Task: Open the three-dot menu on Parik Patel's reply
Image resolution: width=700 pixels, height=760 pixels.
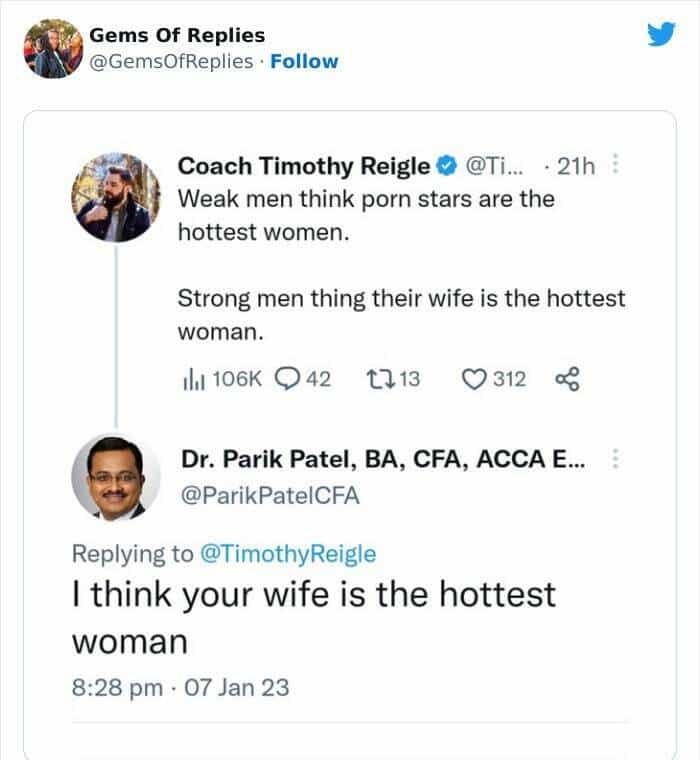Action: pyautogui.click(x=615, y=459)
